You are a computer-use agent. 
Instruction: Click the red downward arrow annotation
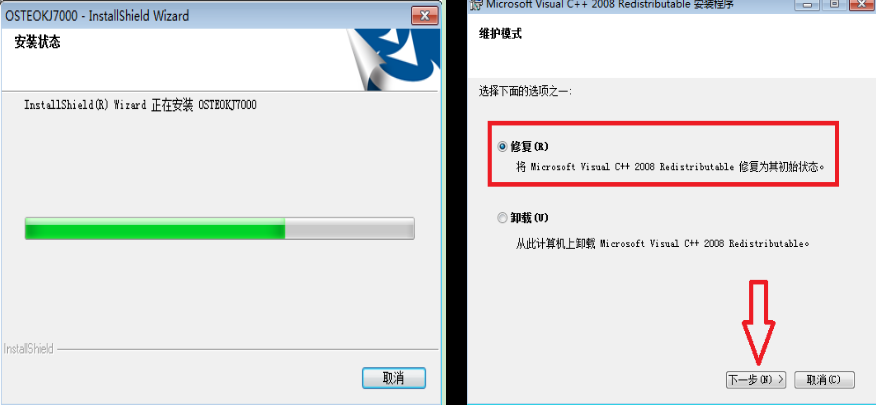coord(759,322)
